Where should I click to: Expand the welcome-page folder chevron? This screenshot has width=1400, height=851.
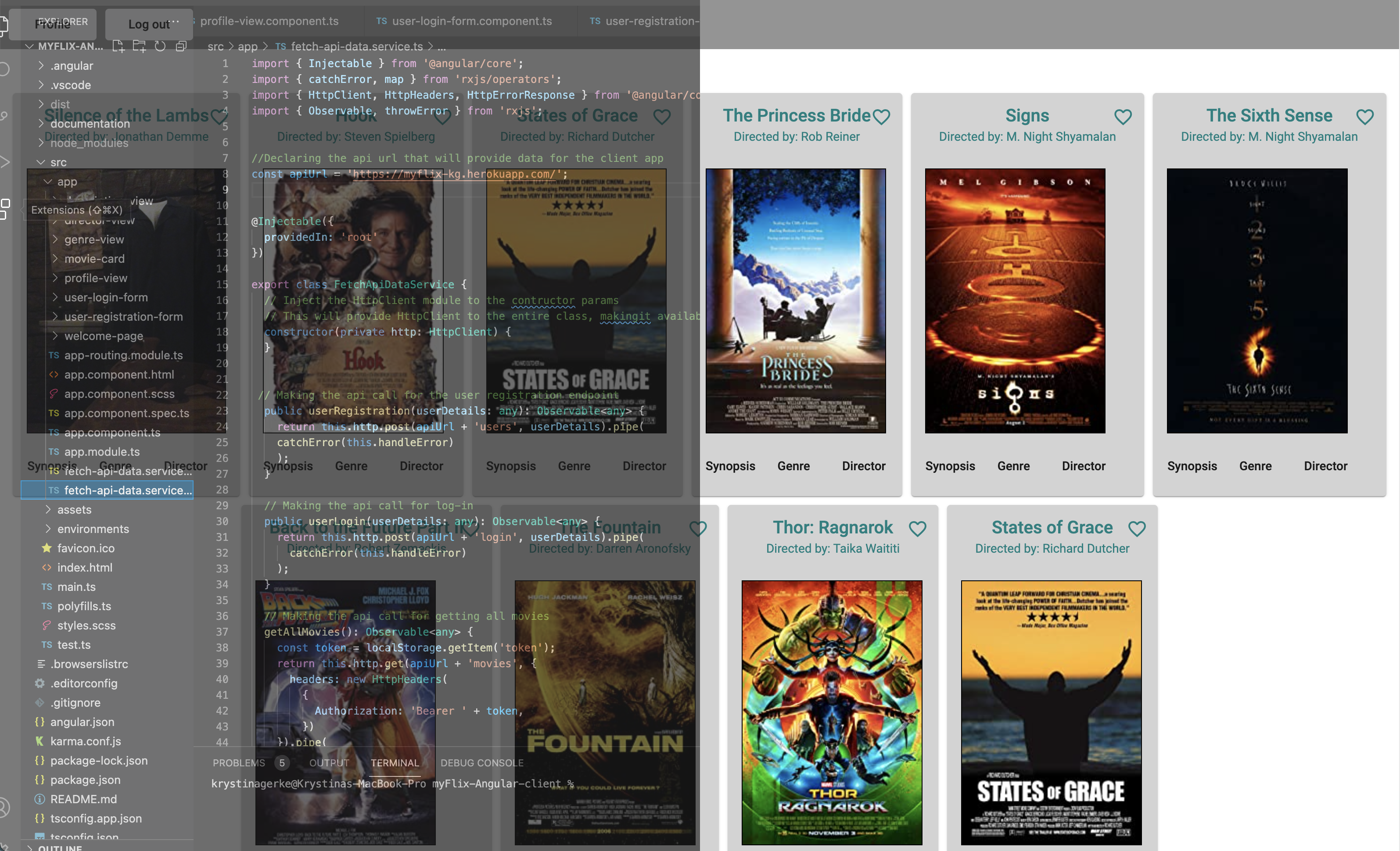55,336
